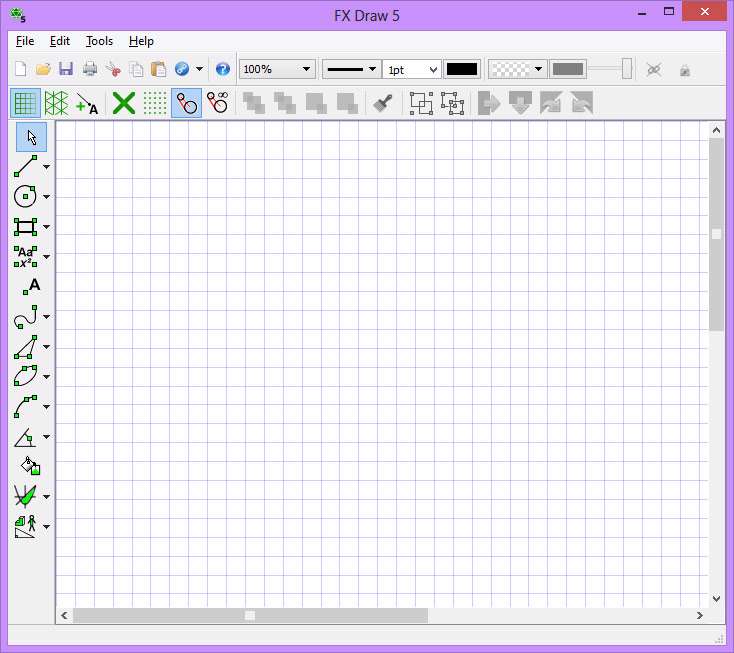The height and width of the screenshot is (653, 734).
Task: Select the rectangle drawing tool
Action: click(x=26, y=227)
